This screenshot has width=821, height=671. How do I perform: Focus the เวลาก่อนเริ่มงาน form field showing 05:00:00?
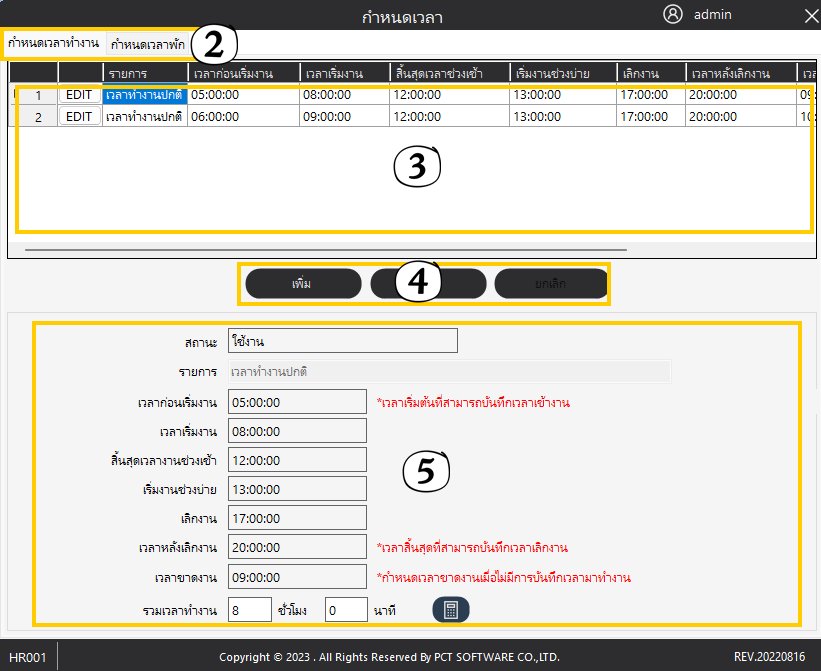(x=297, y=402)
